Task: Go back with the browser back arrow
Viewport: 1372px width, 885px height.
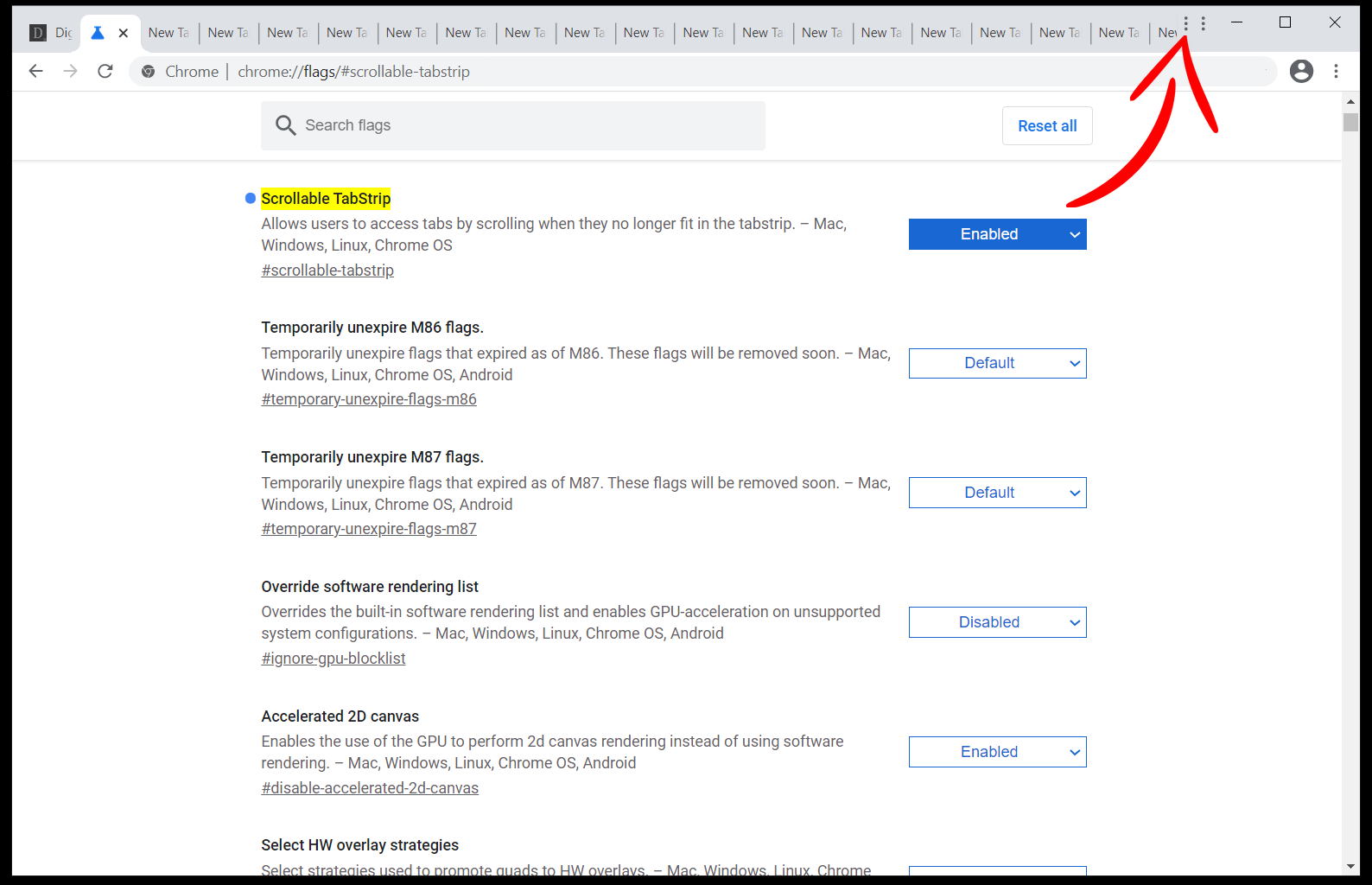Action: point(35,72)
